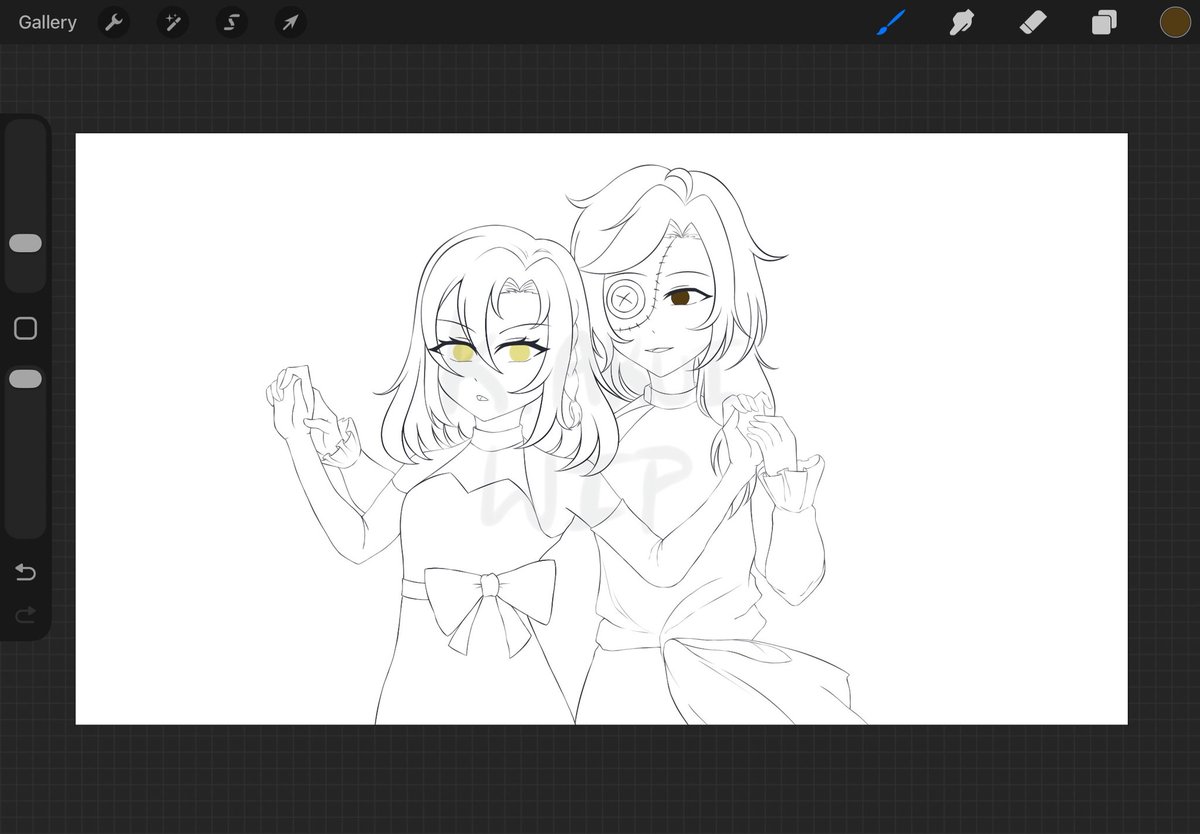The image size is (1200, 834).
Task: Open the Eraser brush library
Action: (x=1032, y=22)
